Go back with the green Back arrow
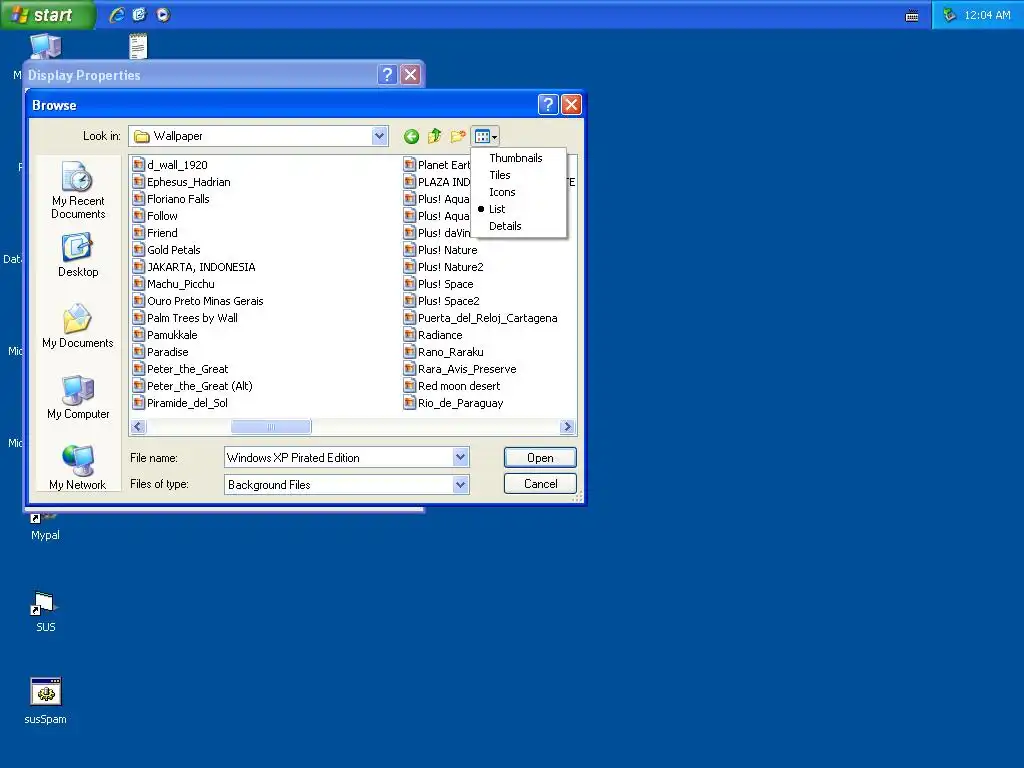Screen dimensions: 1024x768 [x=411, y=136]
